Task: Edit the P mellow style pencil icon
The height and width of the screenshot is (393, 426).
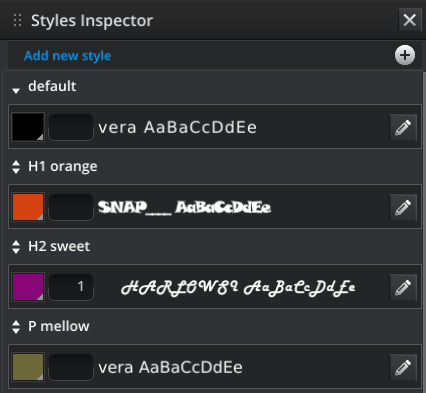Action: tap(403, 367)
